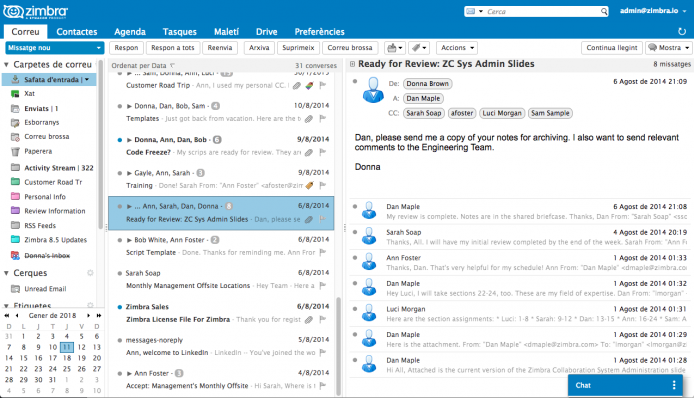Open Donna's Inbox shared folder
Image resolution: width=694 pixels, height=398 pixels.
coord(47,255)
